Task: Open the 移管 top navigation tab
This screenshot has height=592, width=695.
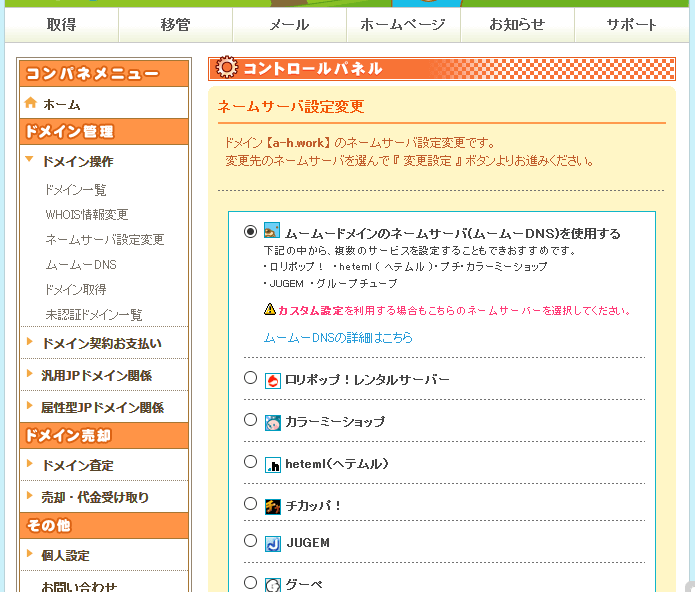Action: click(x=176, y=25)
